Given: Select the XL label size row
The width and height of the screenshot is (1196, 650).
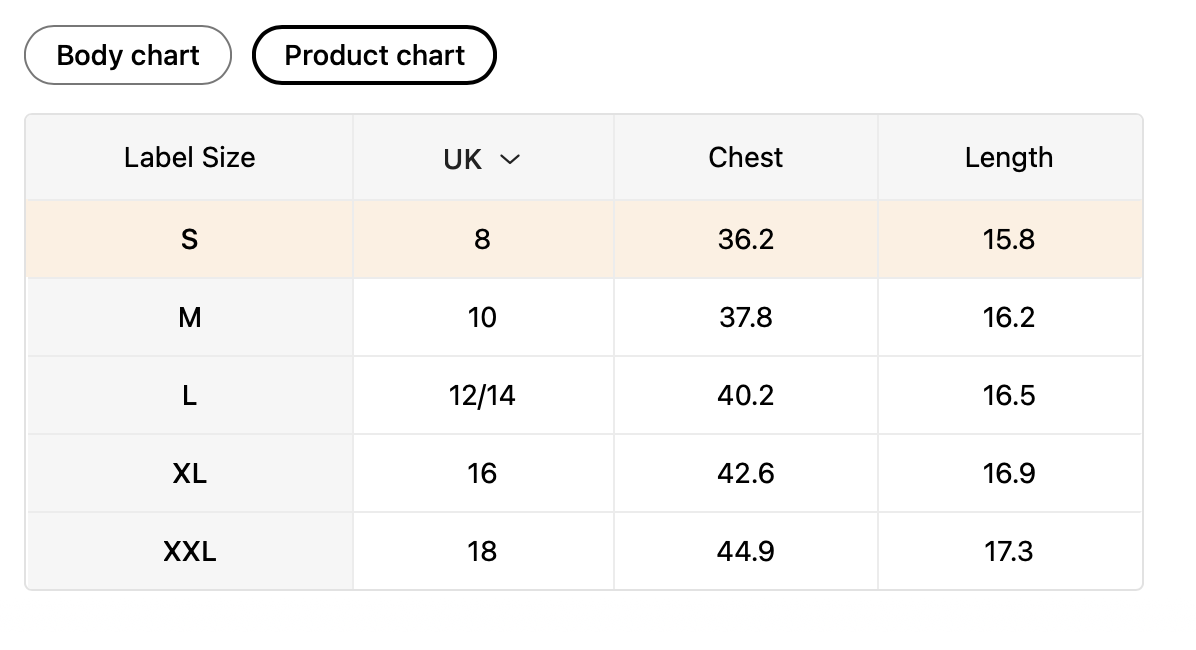Looking at the screenshot, I should click(189, 473).
